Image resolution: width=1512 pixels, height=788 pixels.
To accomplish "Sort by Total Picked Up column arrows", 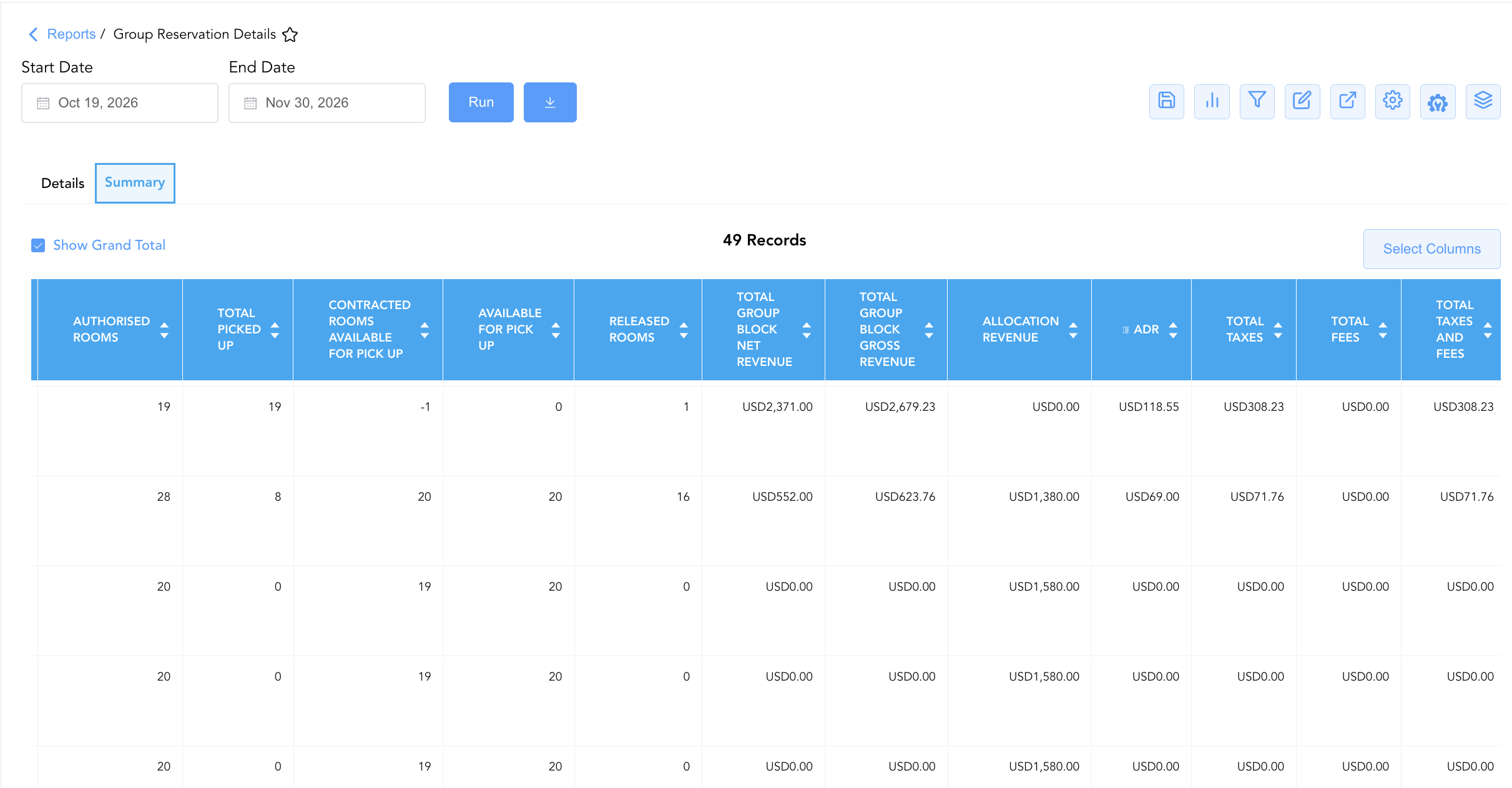I will click(x=275, y=330).
